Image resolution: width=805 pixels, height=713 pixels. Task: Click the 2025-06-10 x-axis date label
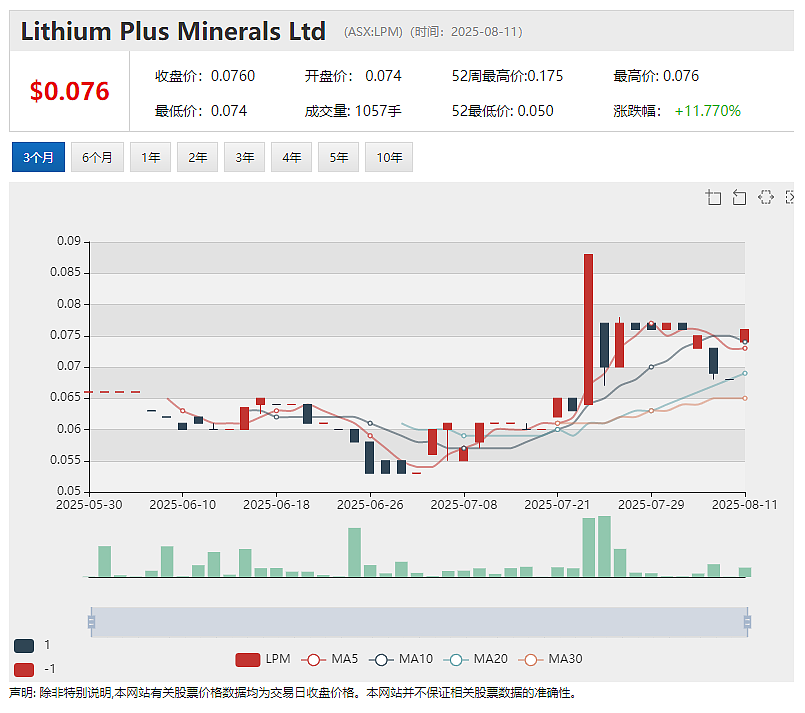point(183,505)
